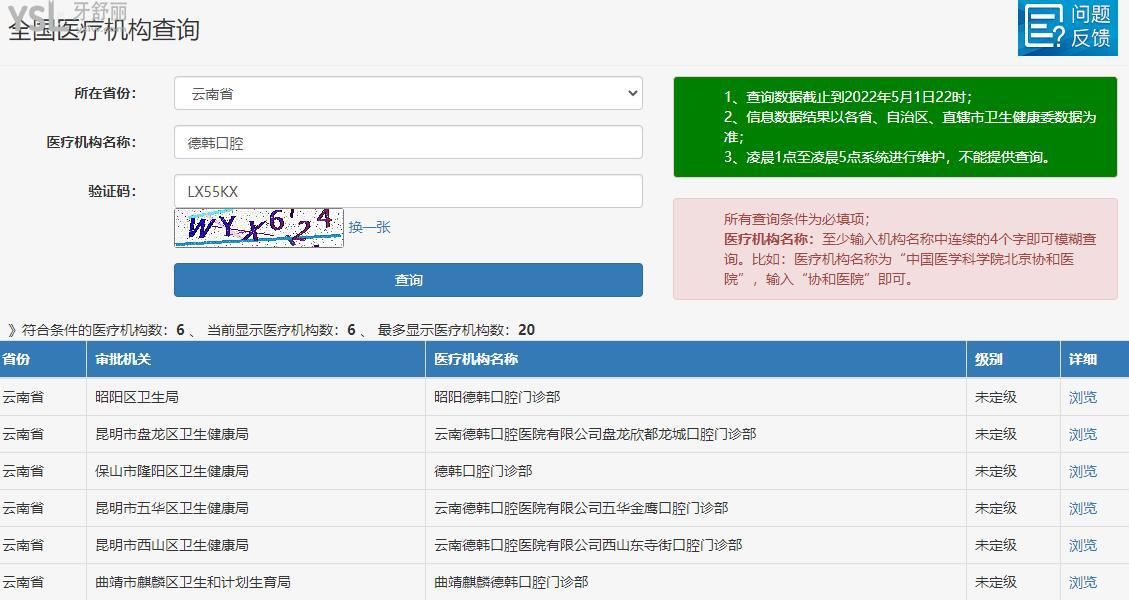Click the green notice about 查询数据截止

pos(895,127)
